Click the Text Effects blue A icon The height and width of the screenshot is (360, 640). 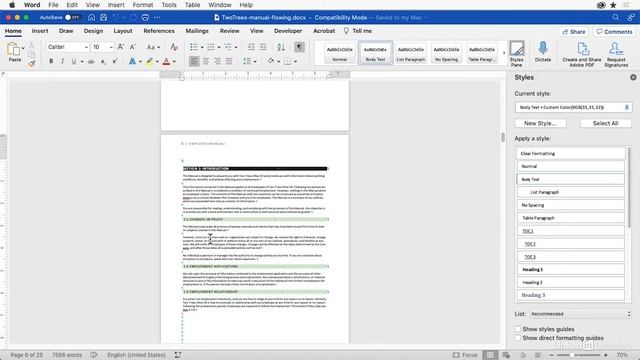[x=132, y=61]
